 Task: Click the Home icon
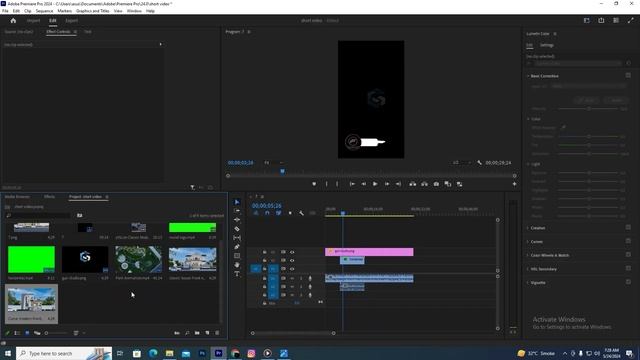point(13,20)
